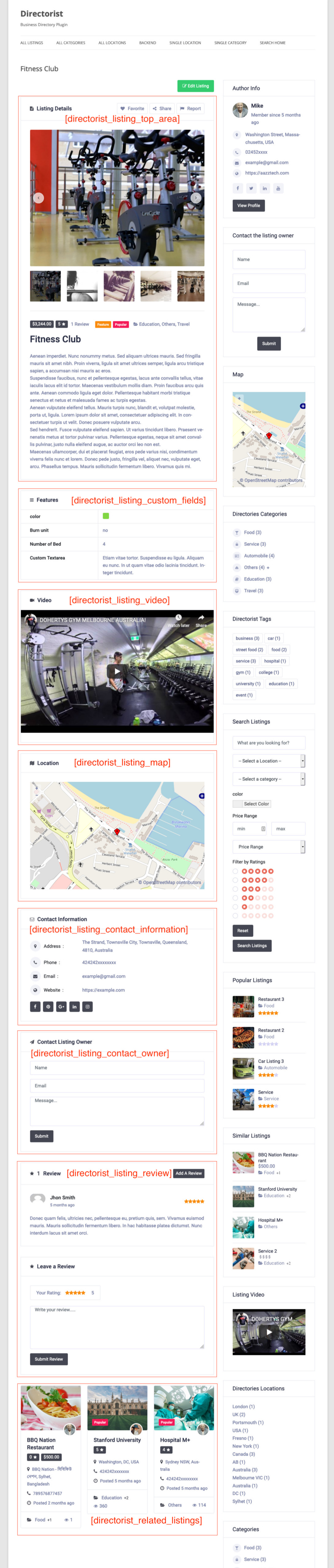Click the 'Write your review' textarea
This screenshot has height=1568, width=334.
(x=117, y=1326)
